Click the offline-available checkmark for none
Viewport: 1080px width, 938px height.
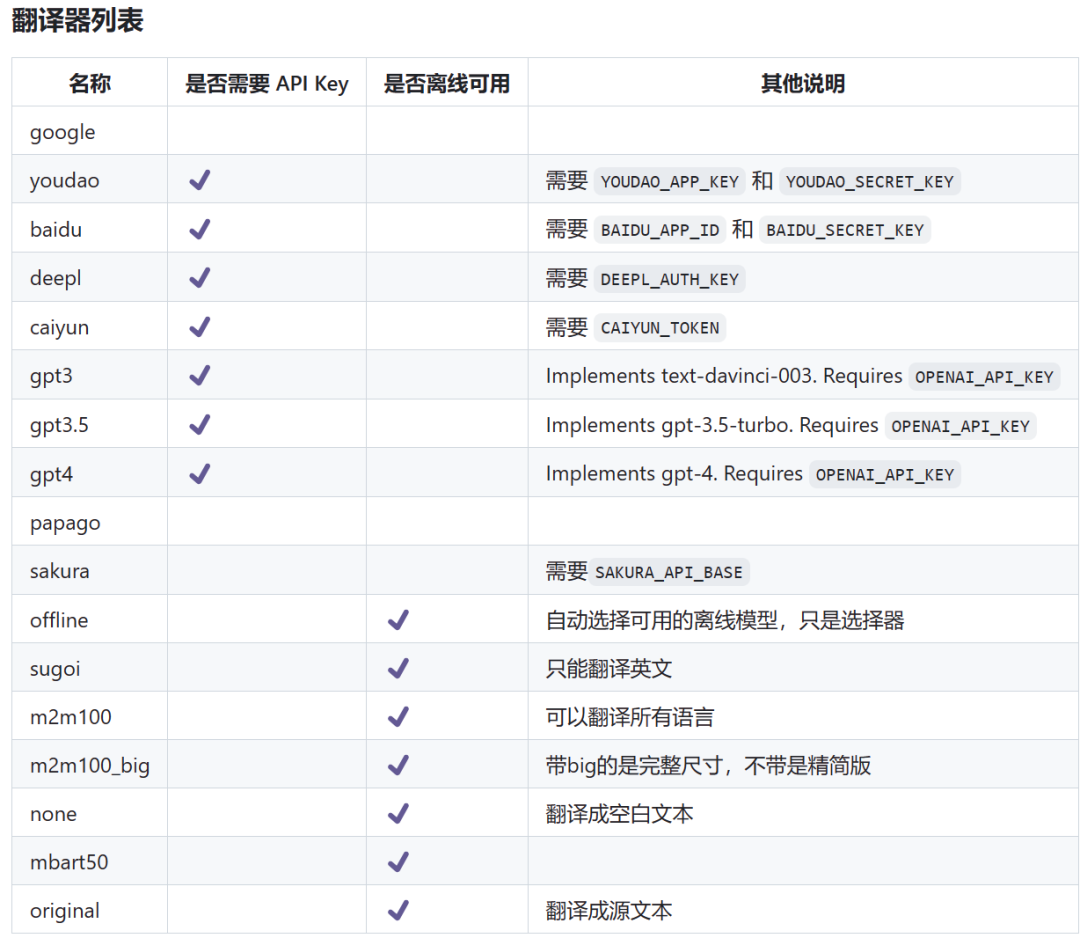[x=398, y=814]
